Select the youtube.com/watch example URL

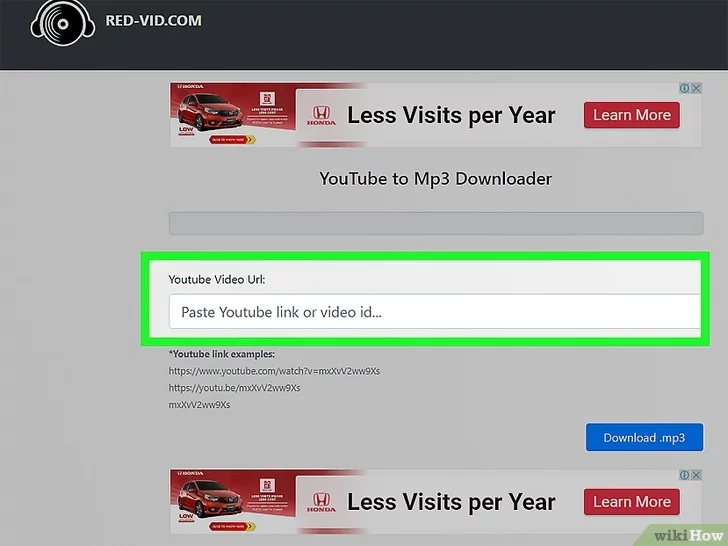pos(274,371)
